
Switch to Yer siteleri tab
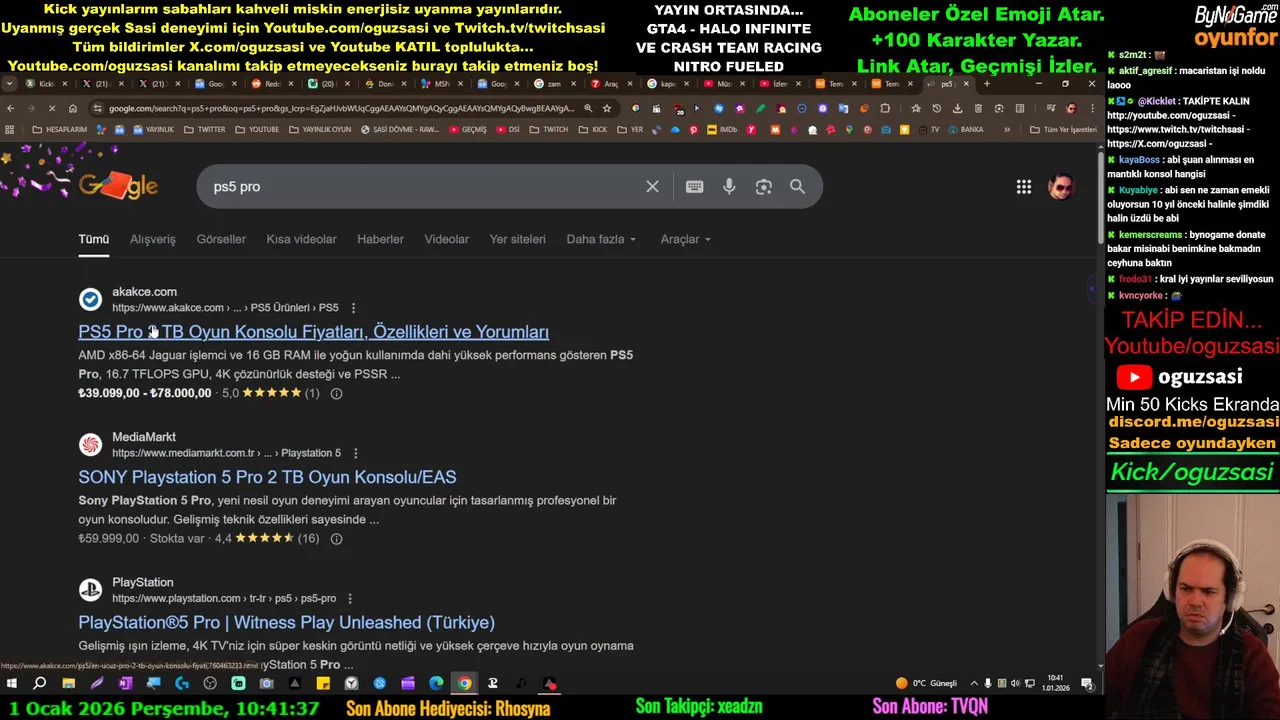517,239
